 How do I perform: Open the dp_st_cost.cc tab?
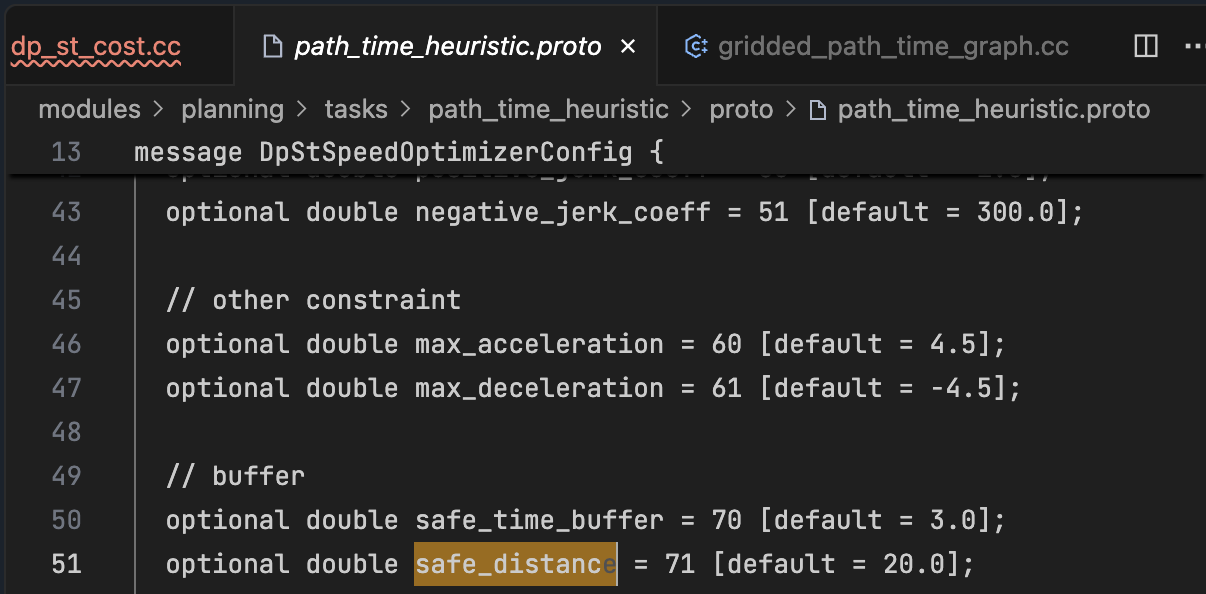pyautogui.click(x=96, y=46)
